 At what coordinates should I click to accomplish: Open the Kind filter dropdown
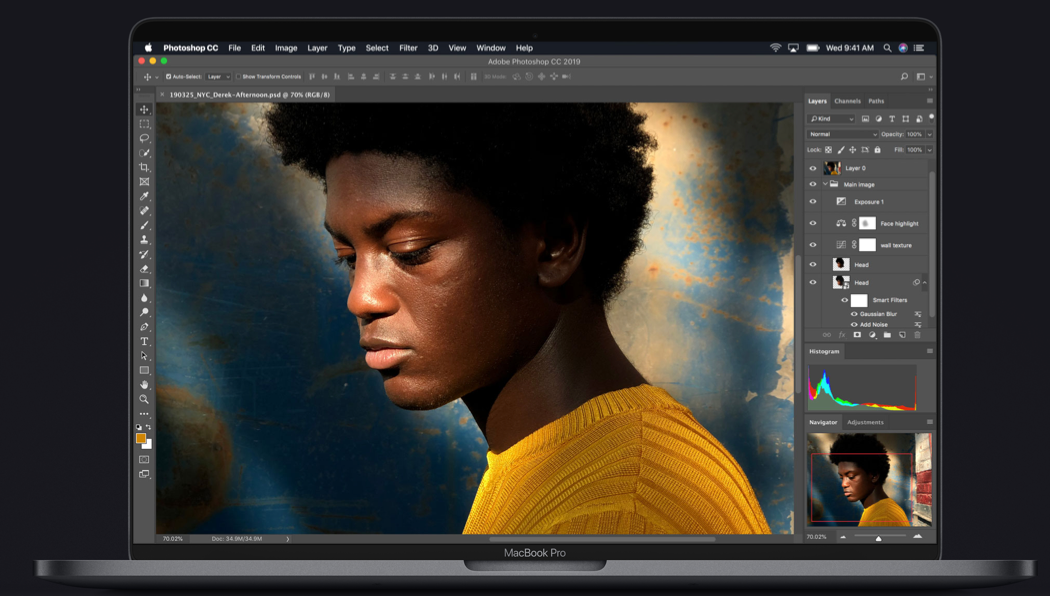831,119
